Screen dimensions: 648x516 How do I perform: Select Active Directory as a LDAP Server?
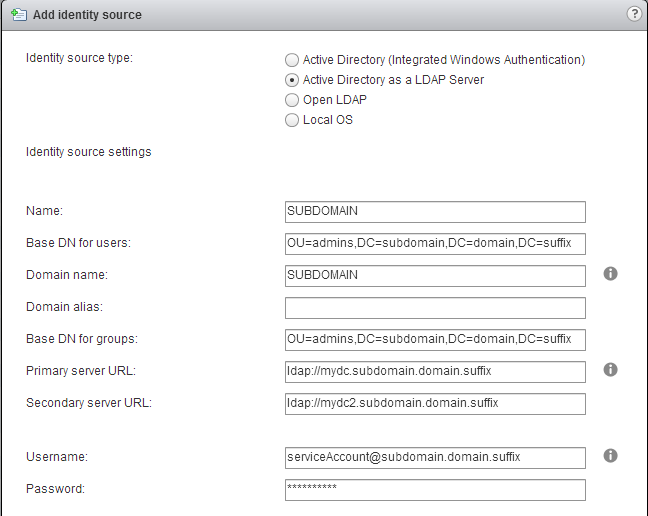pos(292,80)
